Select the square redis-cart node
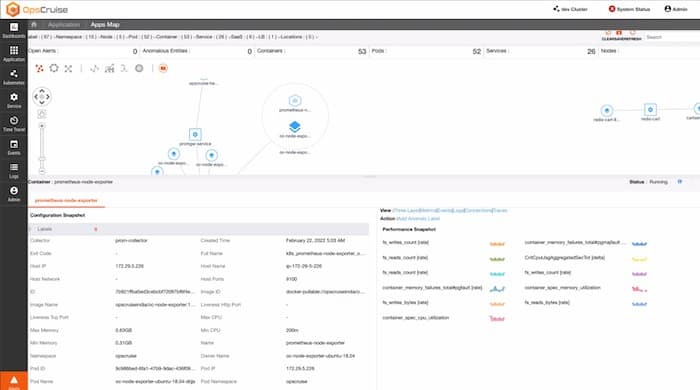The width and height of the screenshot is (700, 390). pos(650,109)
